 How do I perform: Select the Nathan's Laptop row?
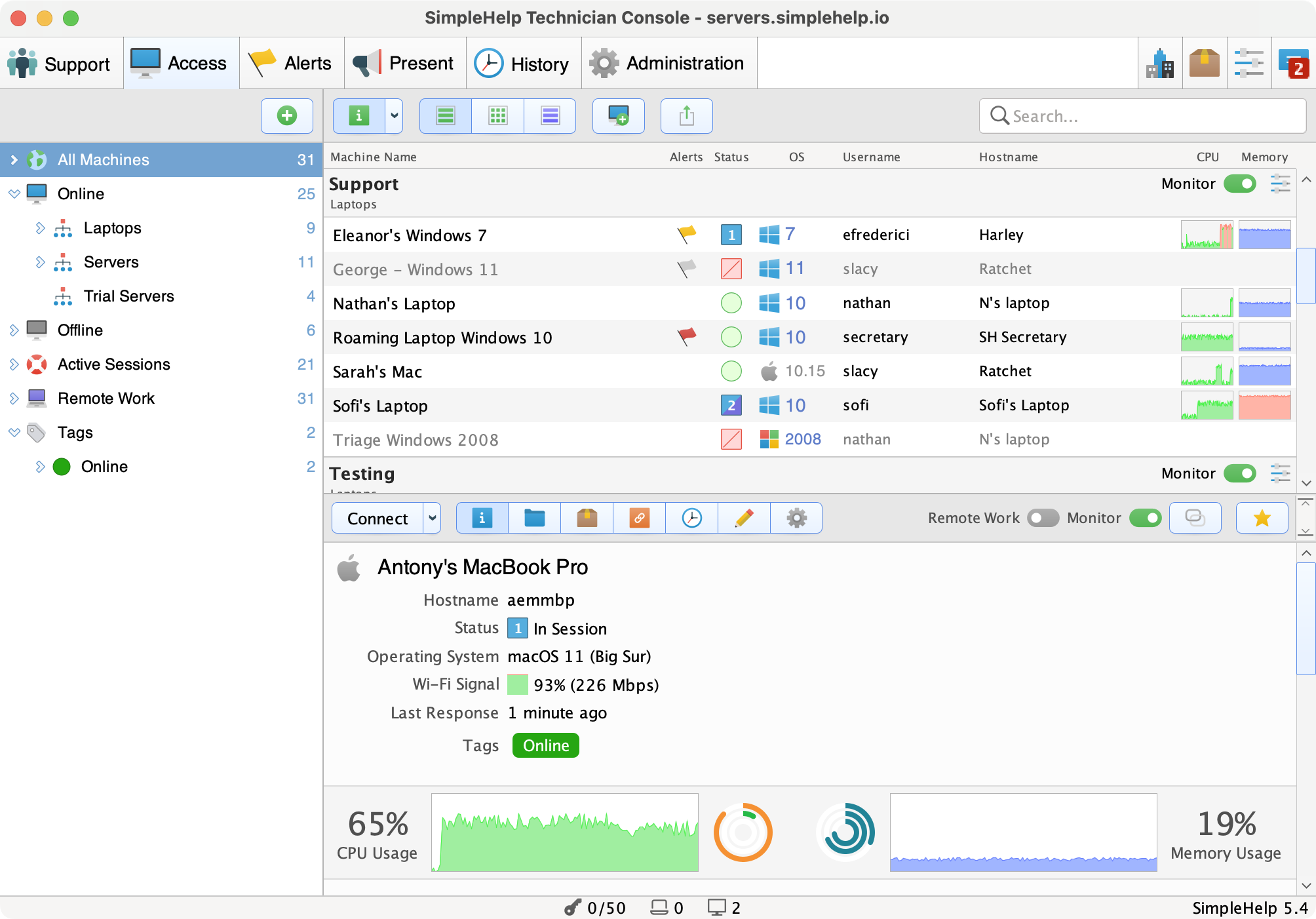pos(810,303)
